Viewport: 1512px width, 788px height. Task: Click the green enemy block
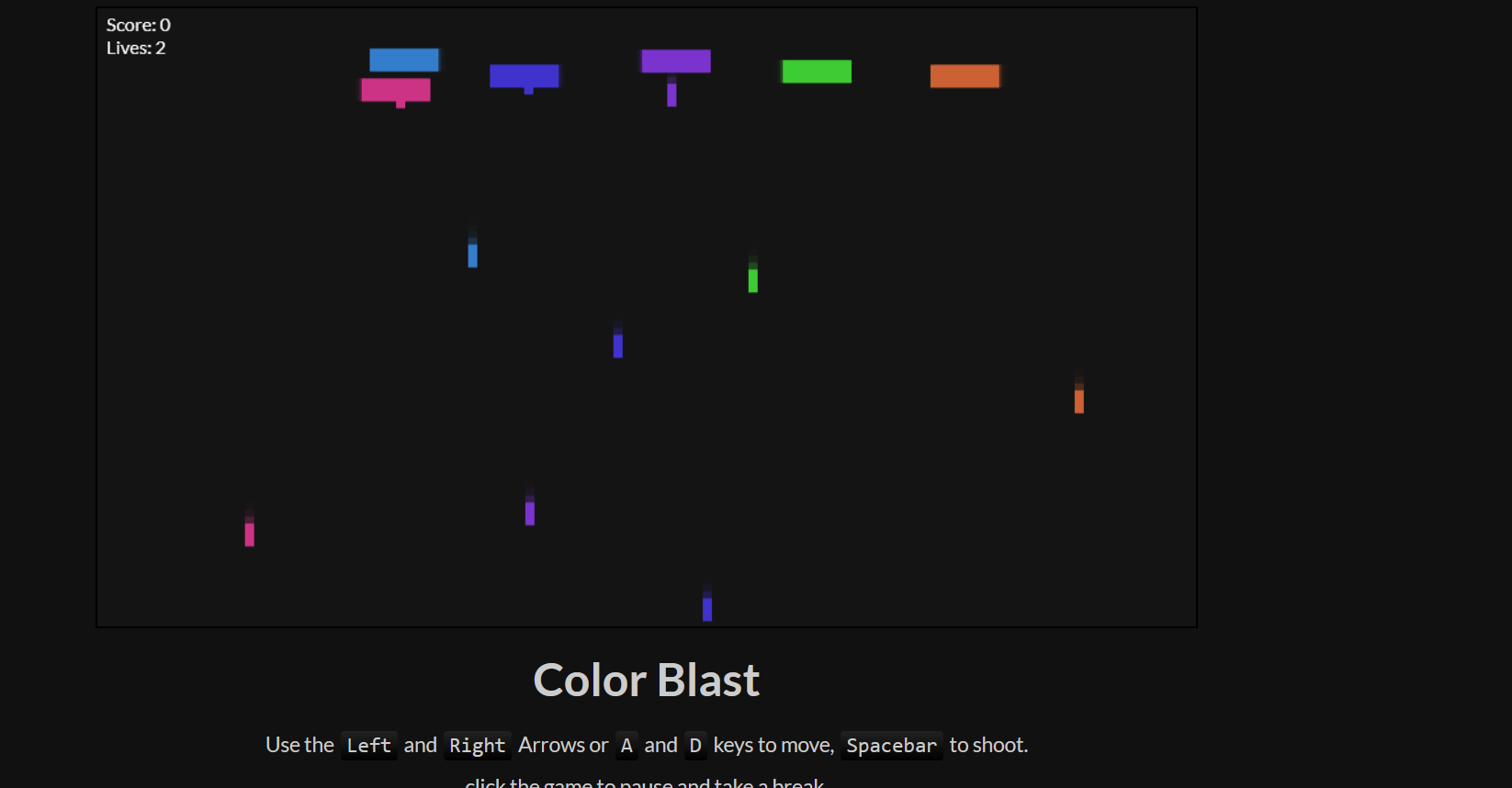click(817, 71)
